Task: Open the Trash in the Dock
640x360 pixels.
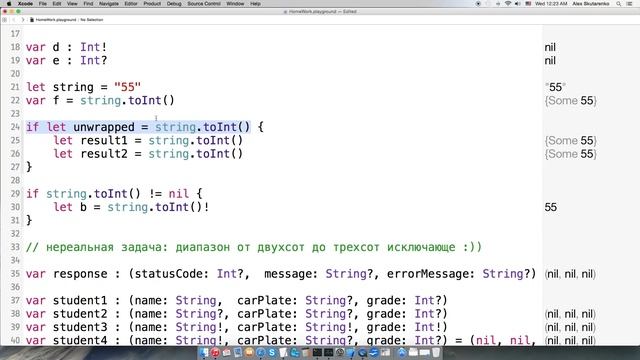Action: 436,352
